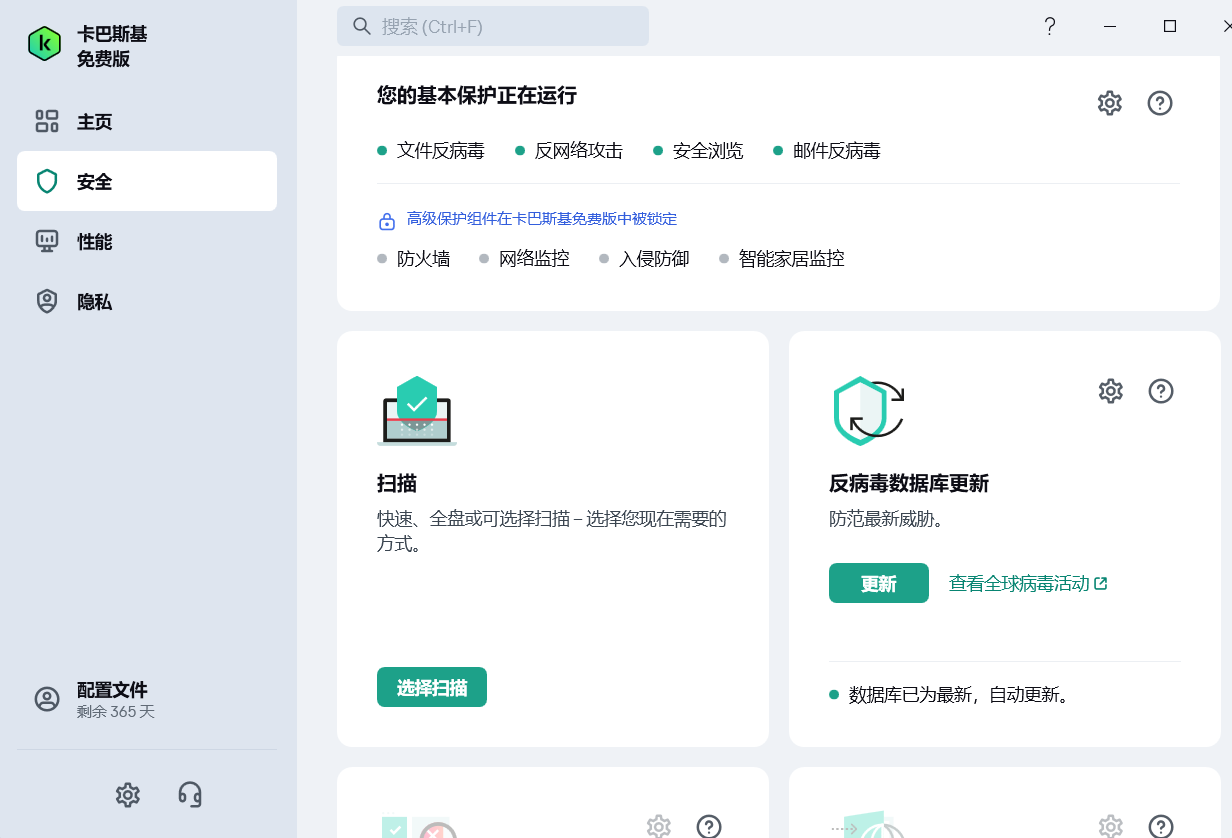This screenshot has height=838, width=1232.
Task: Click the 卡巴斯基 免费版 product name
Action: tap(112, 46)
